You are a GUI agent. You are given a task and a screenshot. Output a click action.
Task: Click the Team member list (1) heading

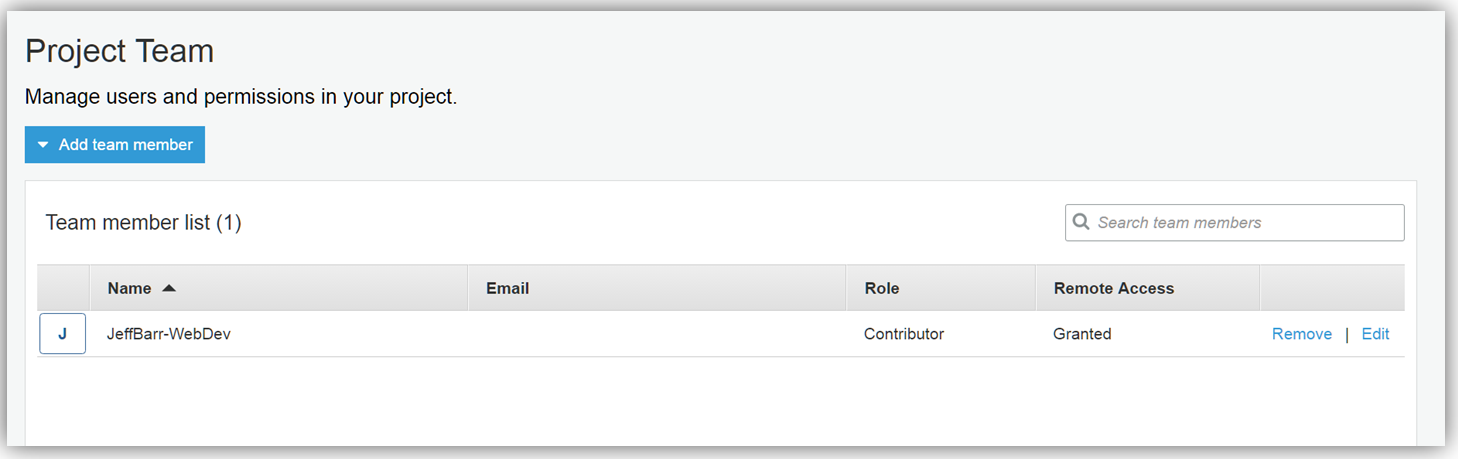[144, 222]
